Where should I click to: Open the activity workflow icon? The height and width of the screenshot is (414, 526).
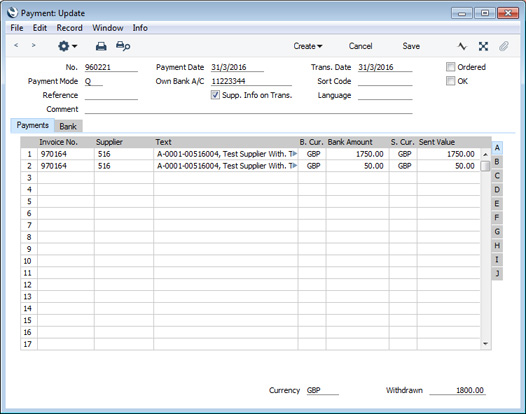(462, 46)
